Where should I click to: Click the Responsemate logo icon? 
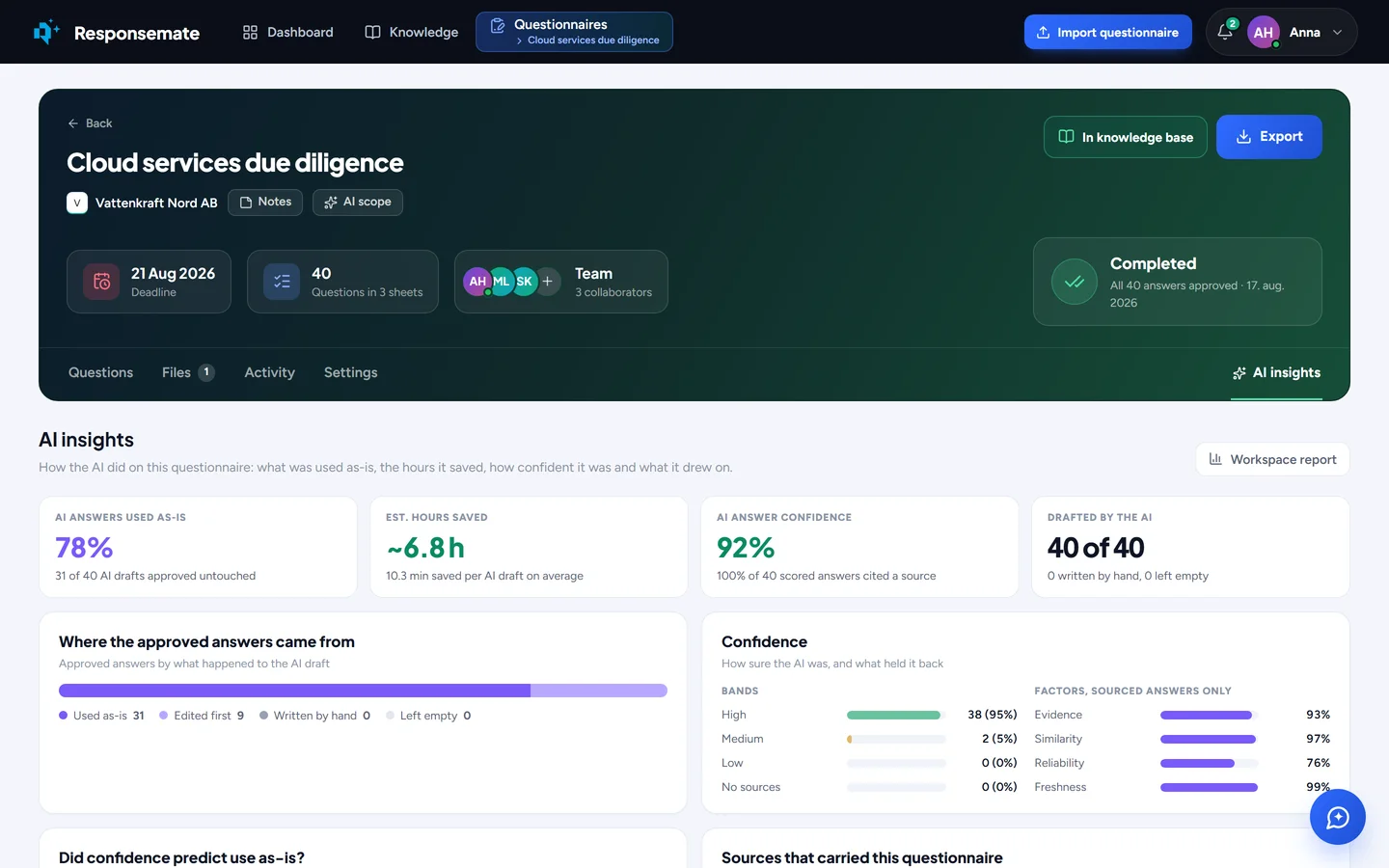point(46,32)
